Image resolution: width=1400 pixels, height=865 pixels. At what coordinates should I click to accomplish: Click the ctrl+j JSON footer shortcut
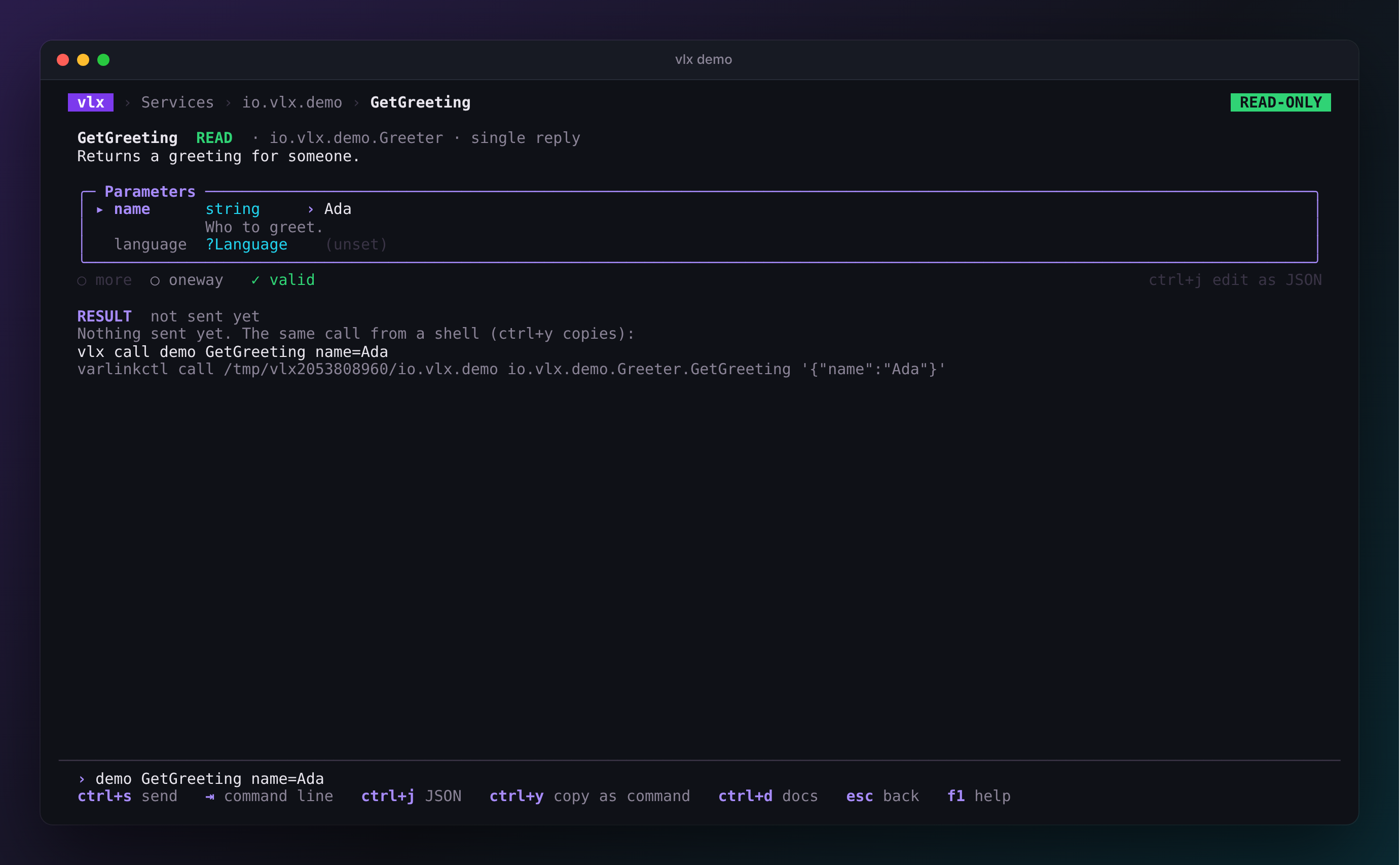click(411, 796)
